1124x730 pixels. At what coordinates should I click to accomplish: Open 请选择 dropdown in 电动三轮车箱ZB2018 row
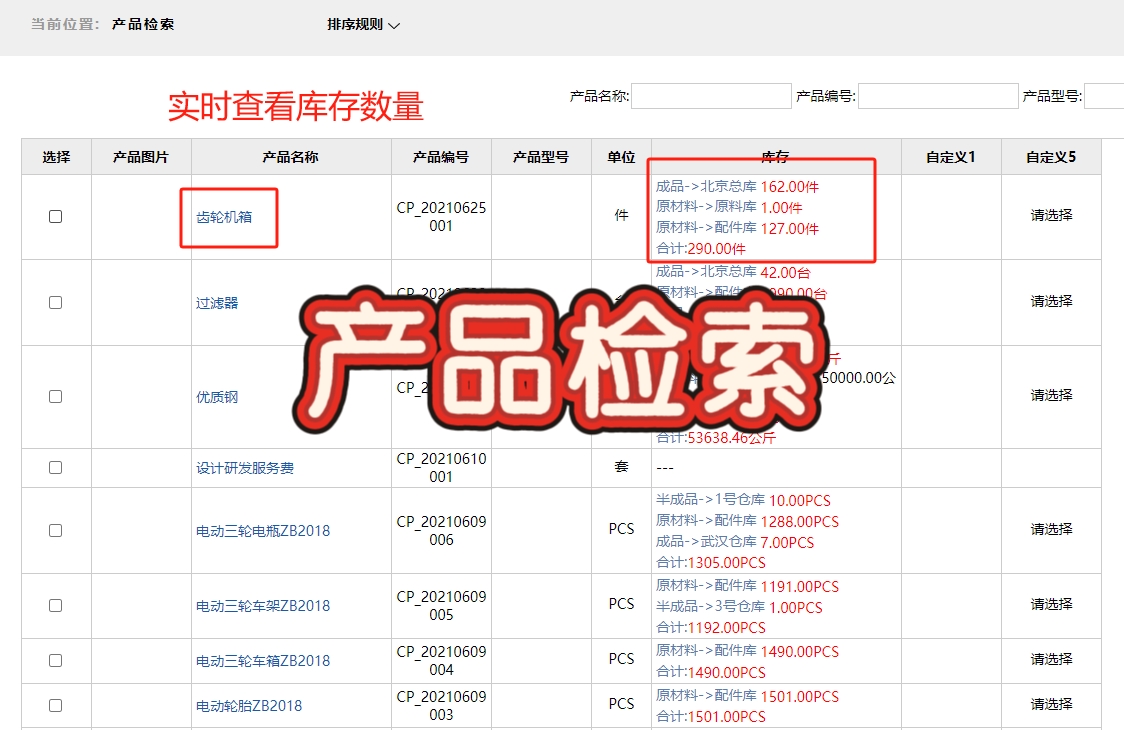click(1052, 659)
